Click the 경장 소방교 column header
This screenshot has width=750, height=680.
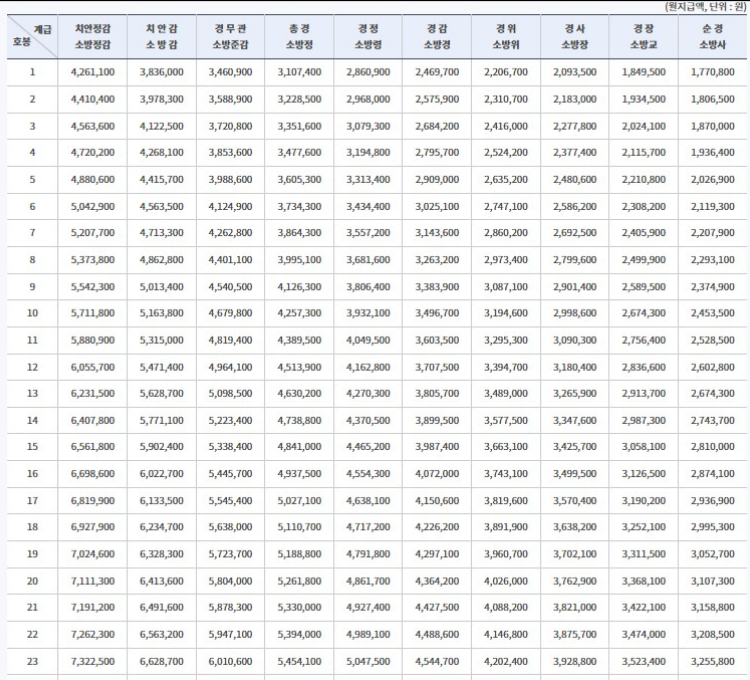coord(644,36)
